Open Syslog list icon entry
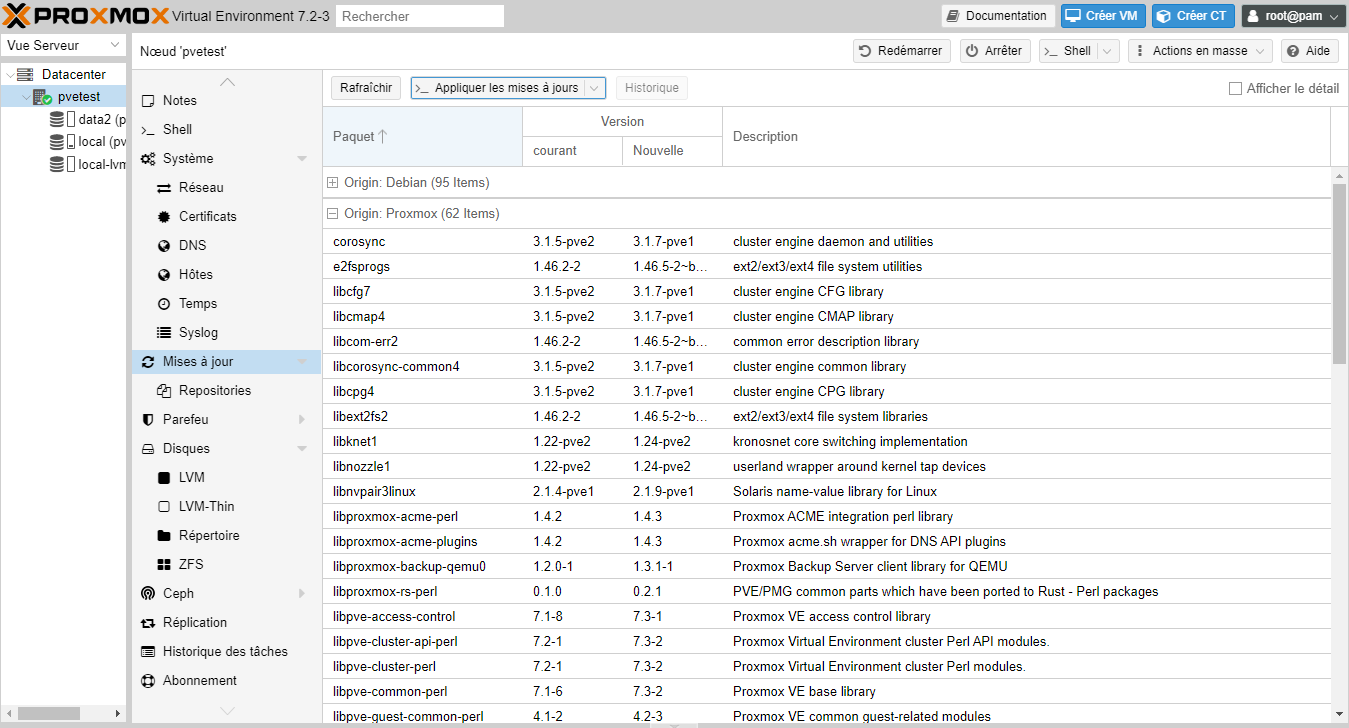 pos(164,332)
